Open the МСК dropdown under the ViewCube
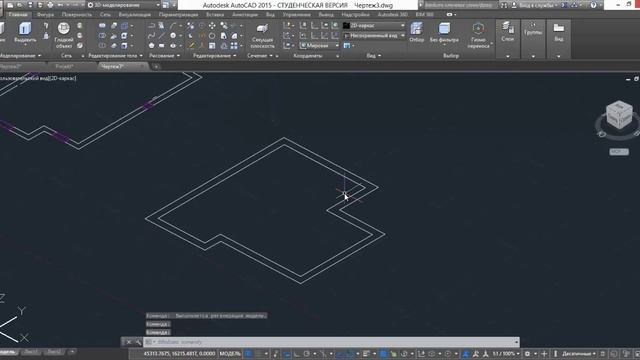 619,152
